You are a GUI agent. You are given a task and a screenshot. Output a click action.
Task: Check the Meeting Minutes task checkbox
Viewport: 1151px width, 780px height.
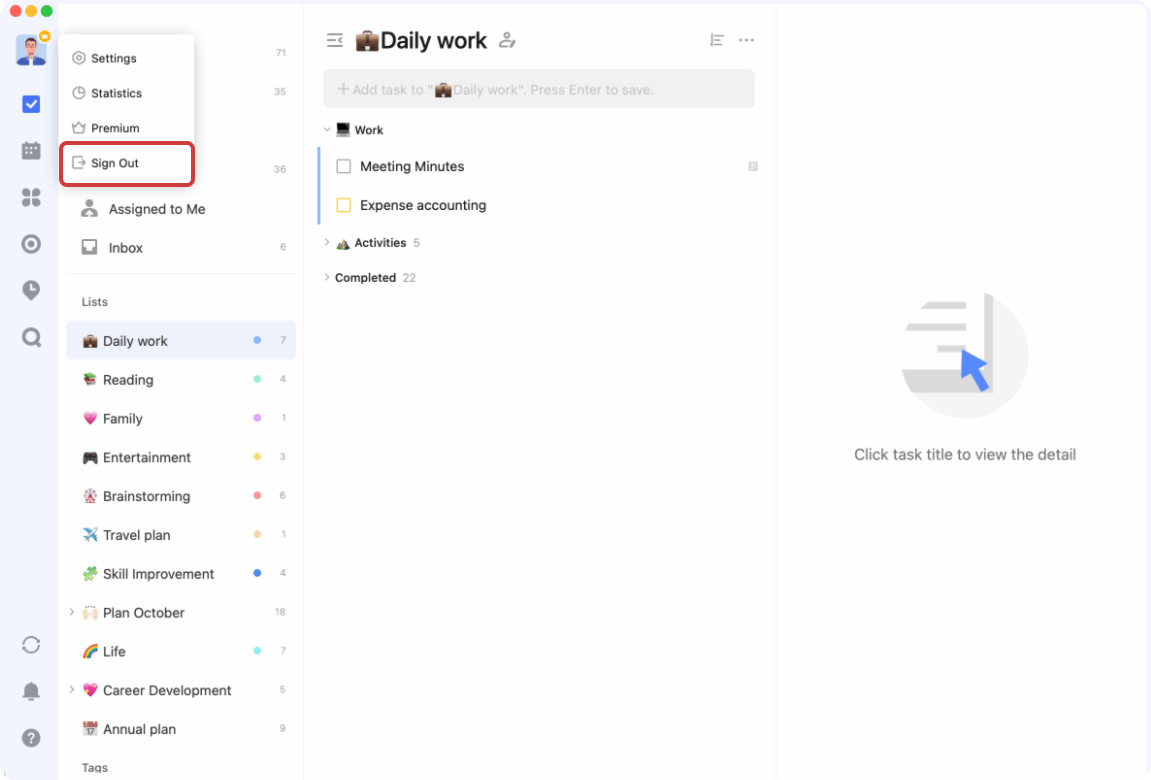[x=344, y=167]
